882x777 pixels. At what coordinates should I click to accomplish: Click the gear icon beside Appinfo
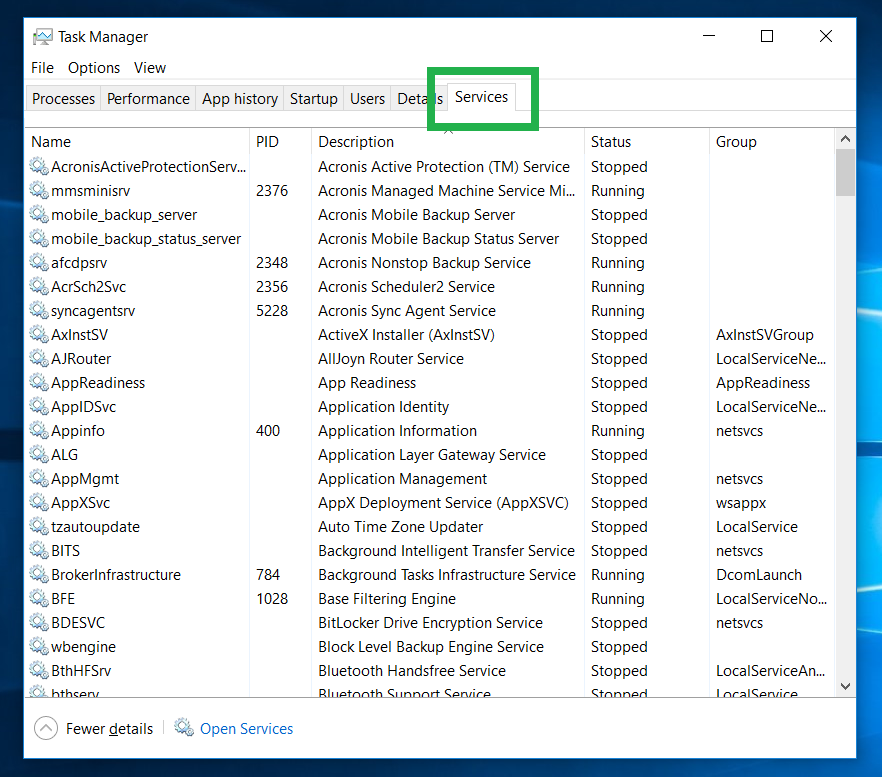(x=39, y=430)
